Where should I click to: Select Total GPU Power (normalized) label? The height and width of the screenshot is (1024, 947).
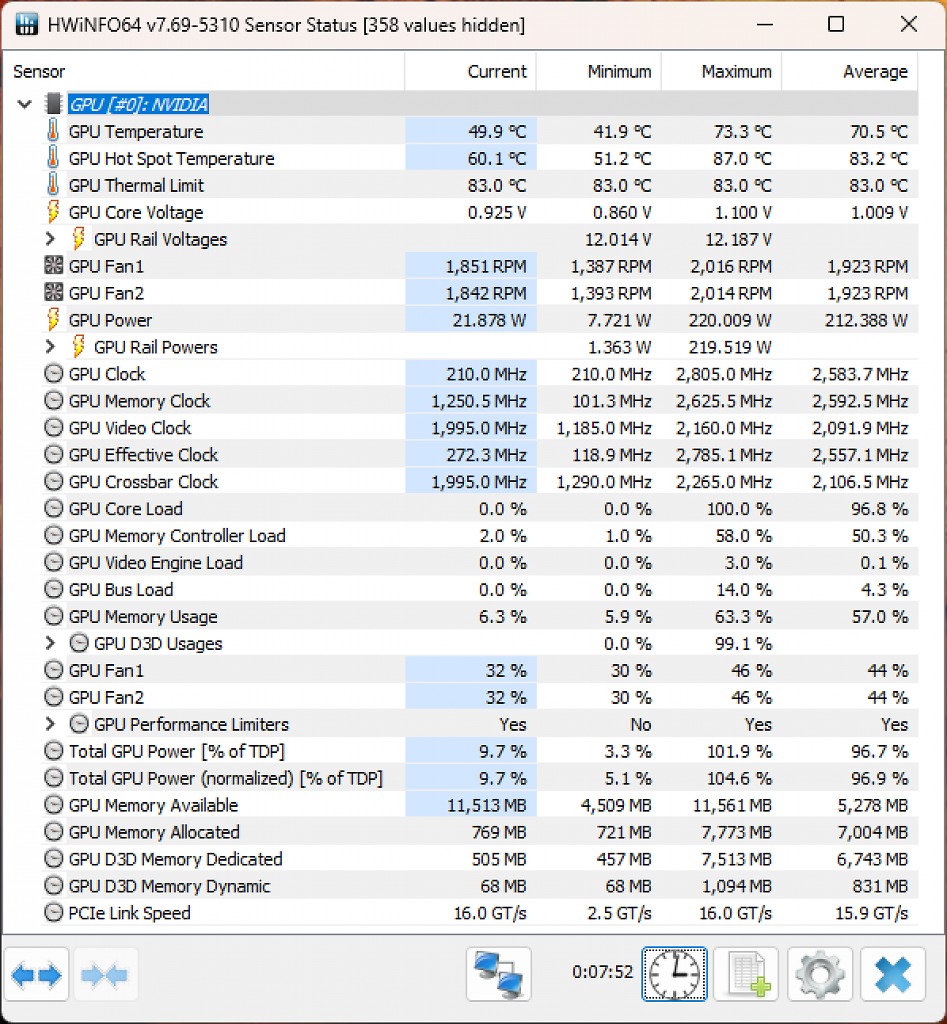[226, 778]
